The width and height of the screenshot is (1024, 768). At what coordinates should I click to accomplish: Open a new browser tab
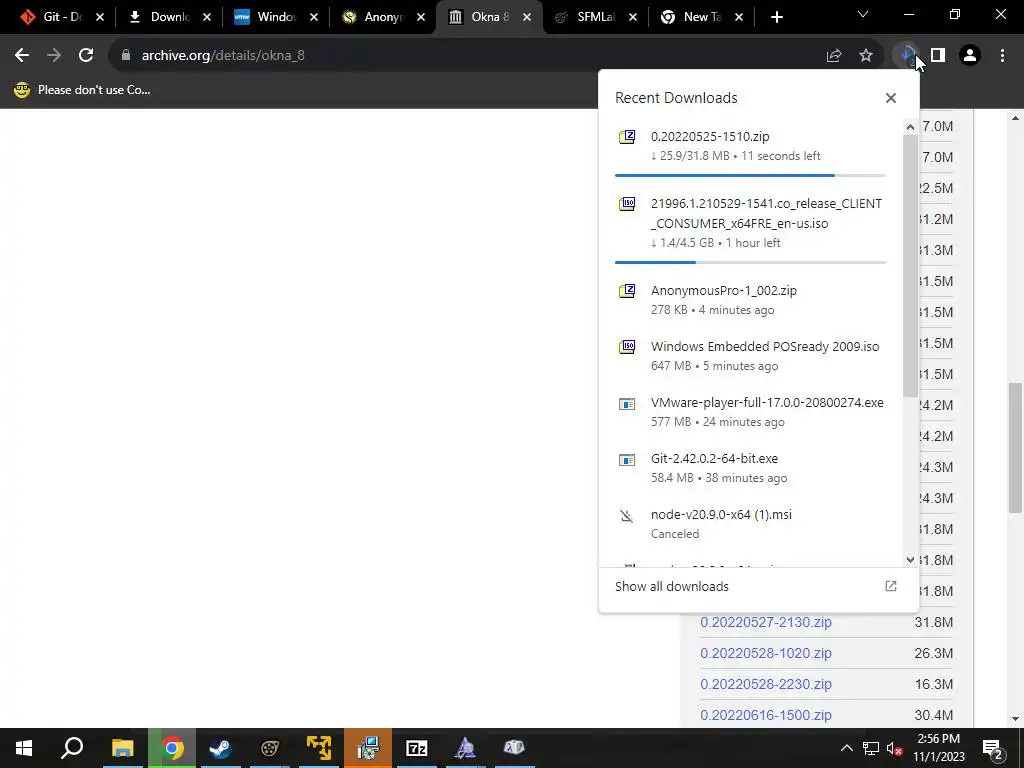coord(776,17)
